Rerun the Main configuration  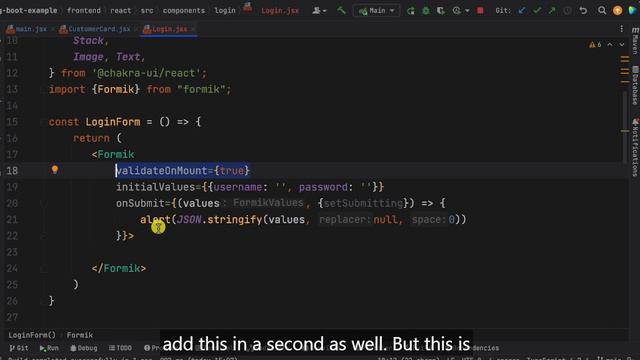411,11
